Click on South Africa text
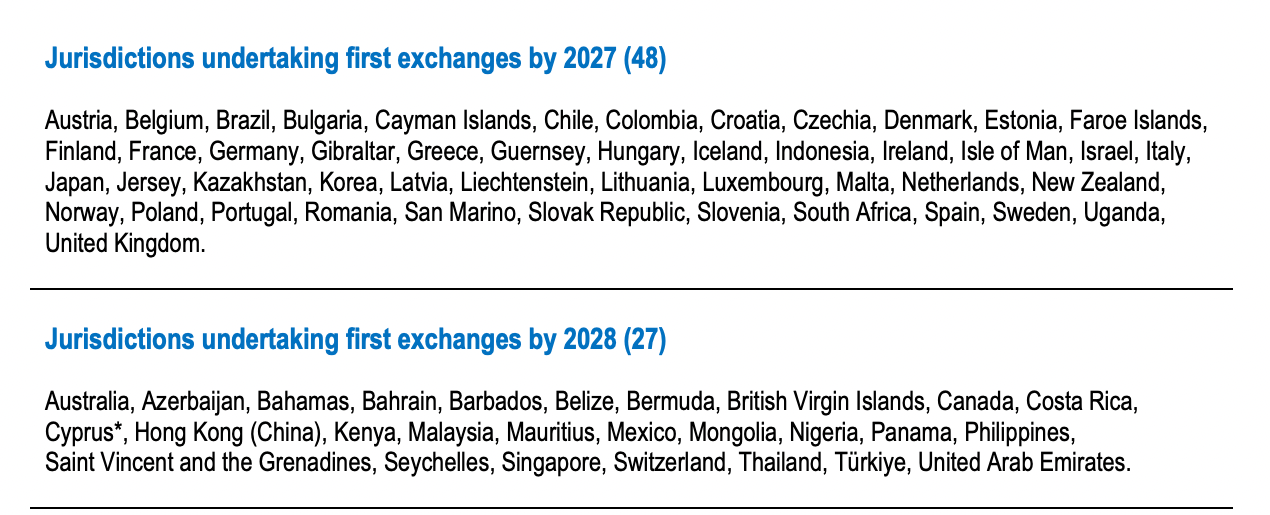Screen dimensions: 1270x515 [852, 214]
